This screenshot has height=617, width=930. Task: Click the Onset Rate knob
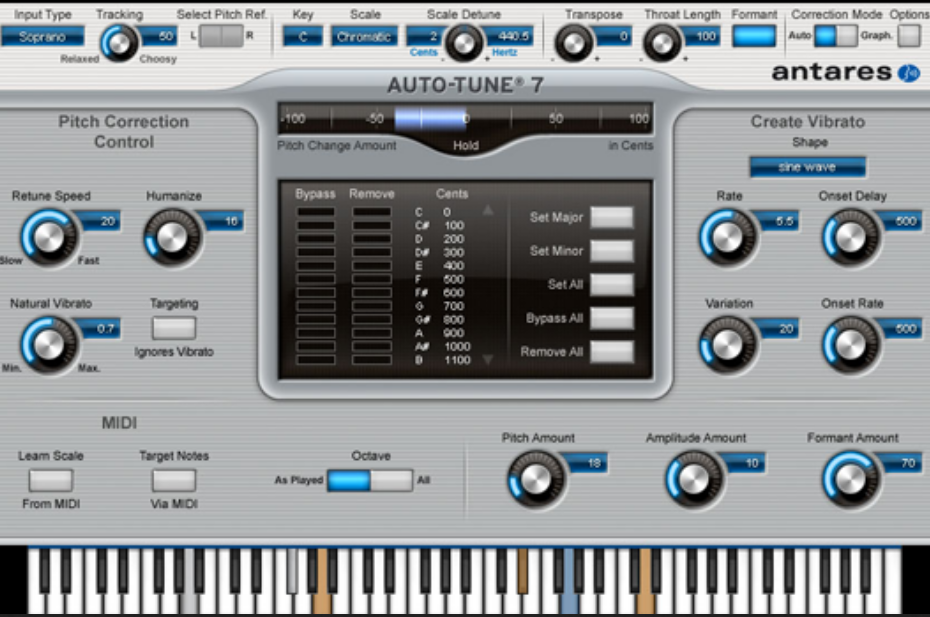point(851,345)
